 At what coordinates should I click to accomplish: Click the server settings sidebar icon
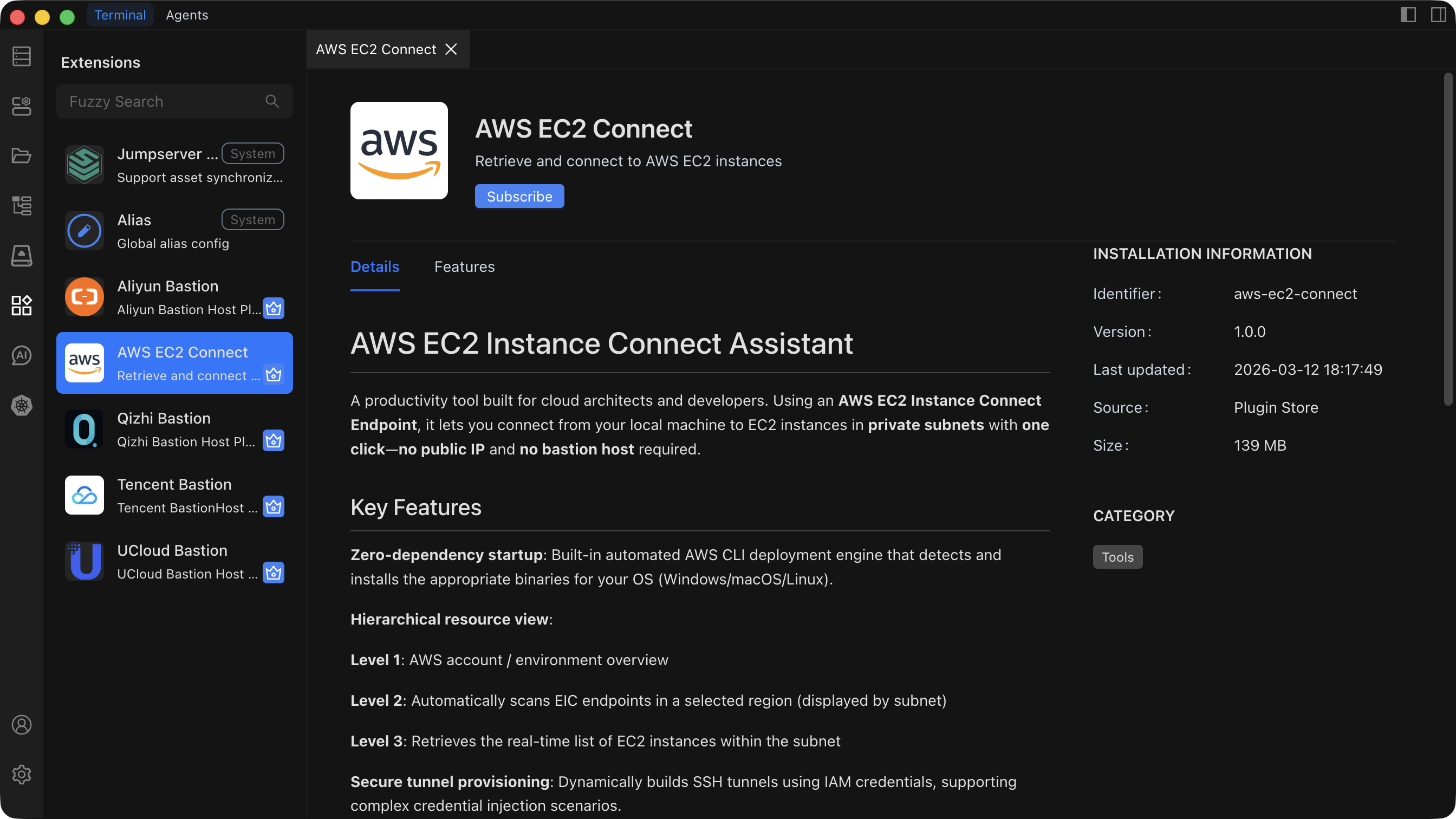[x=22, y=106]
